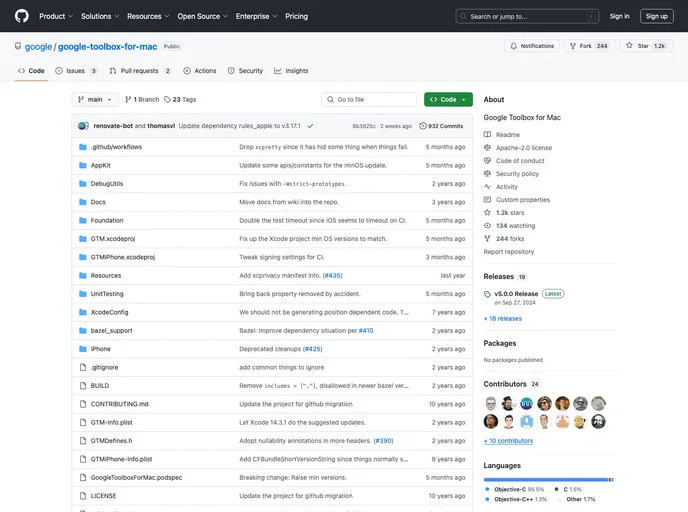Click the LICENSE file icon
688x512 pixels.
coord(82,496)
